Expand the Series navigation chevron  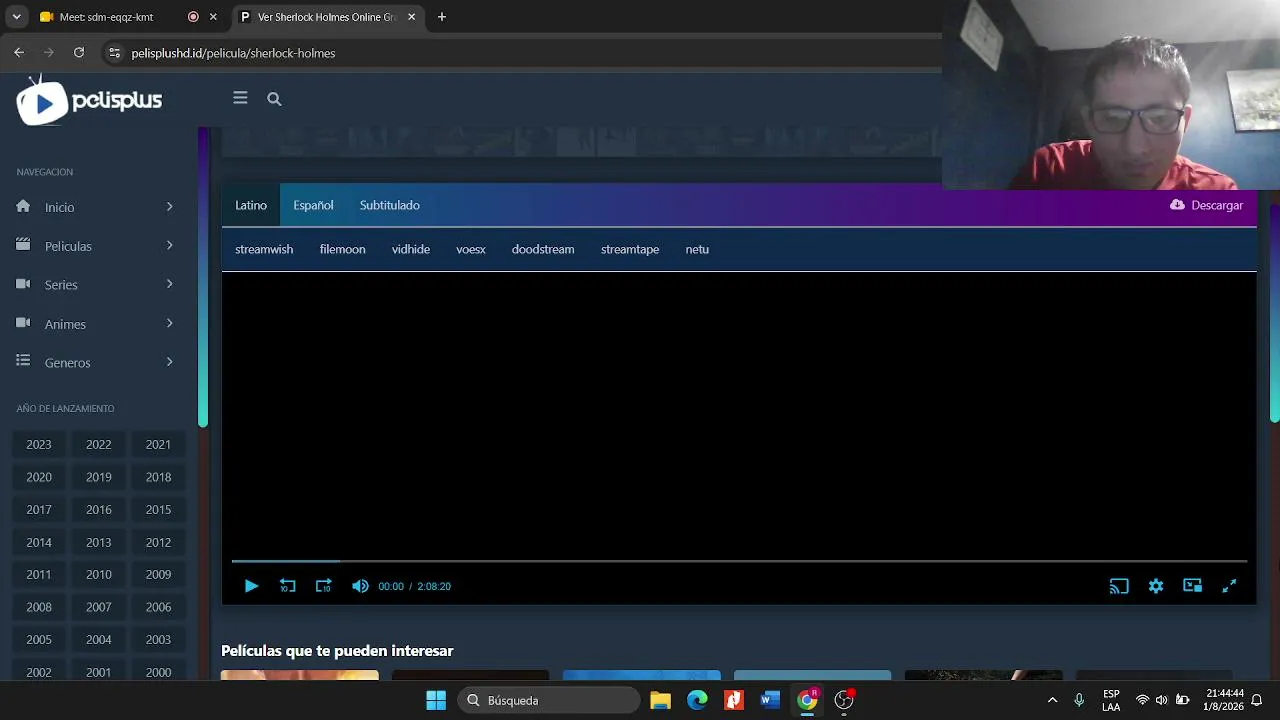[x=169, y=284]
